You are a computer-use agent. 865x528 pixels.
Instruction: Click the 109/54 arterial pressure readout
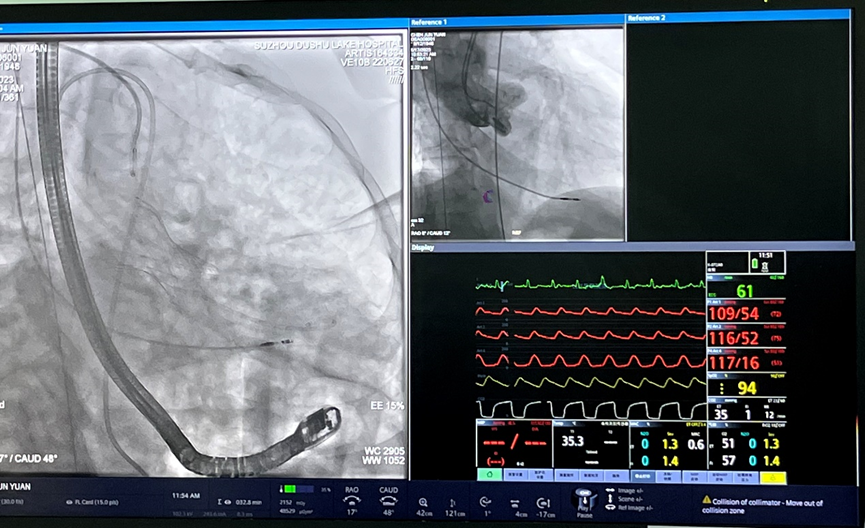735,314
